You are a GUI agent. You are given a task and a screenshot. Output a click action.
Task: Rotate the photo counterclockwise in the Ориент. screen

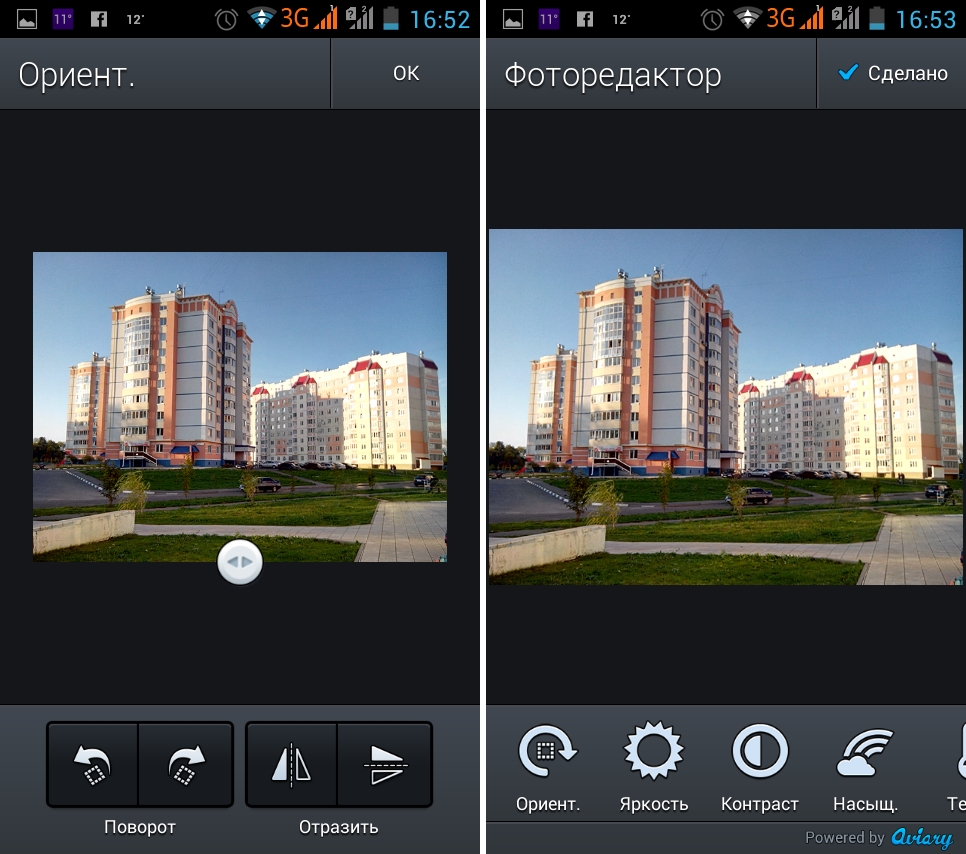(92, 764)
